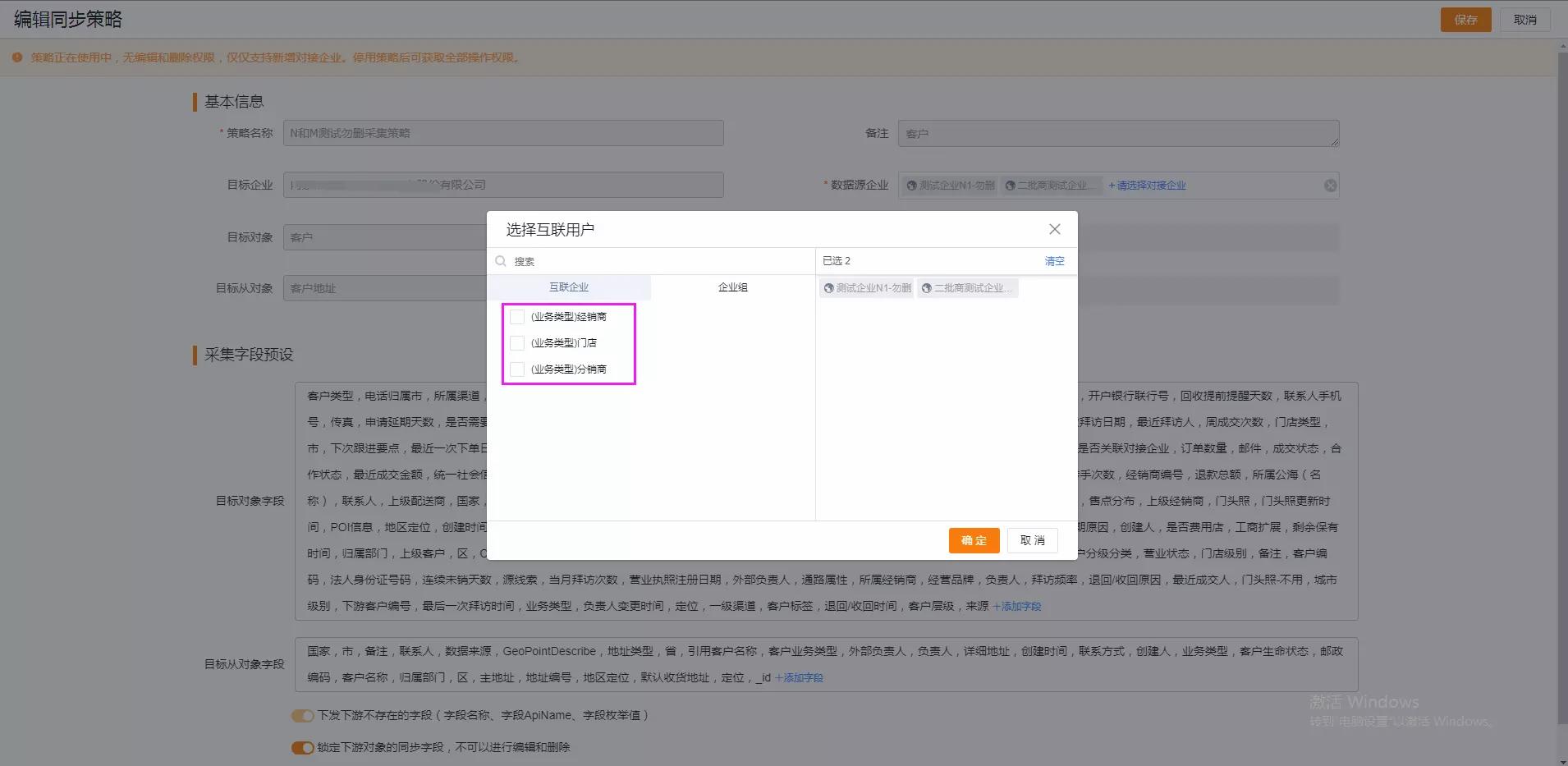Click the 基本信息 section heading
This screenshot has width=1568, height=766.
tap(234, 102)
